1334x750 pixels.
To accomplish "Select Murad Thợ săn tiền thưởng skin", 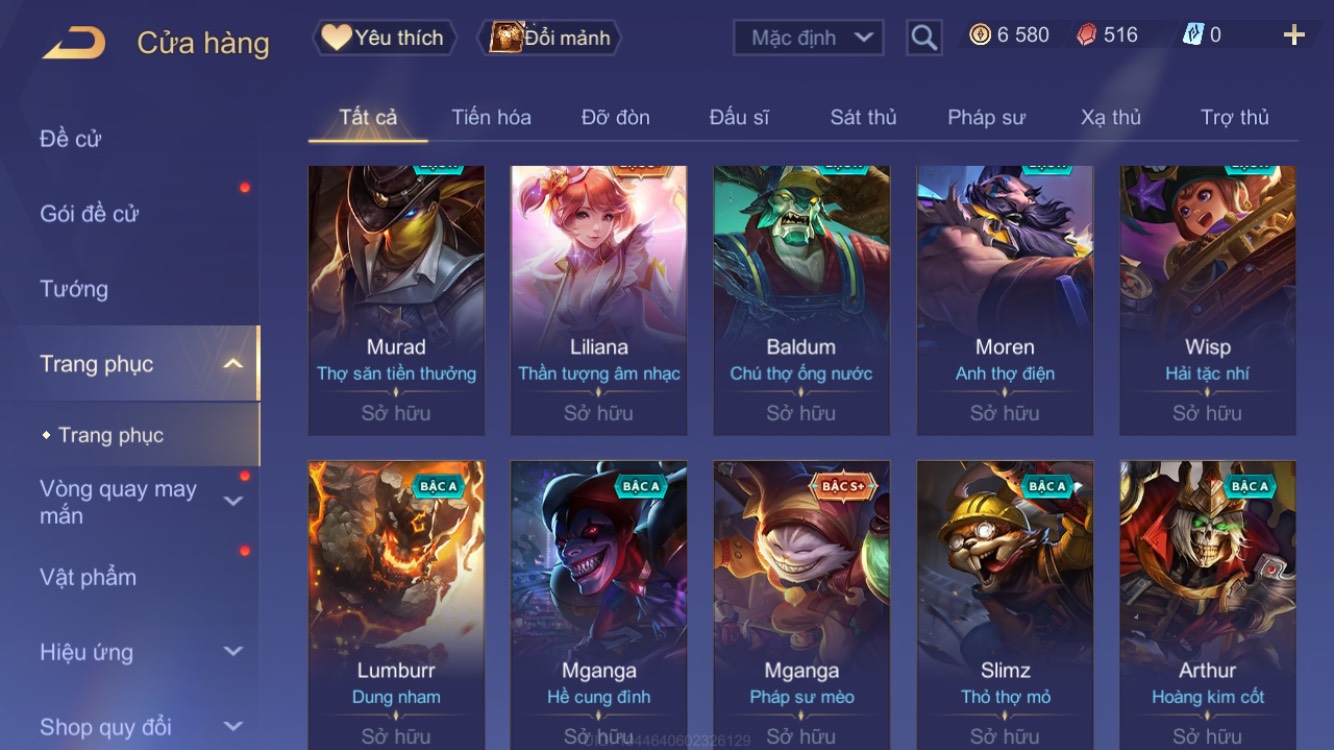I will coord(396,301).
